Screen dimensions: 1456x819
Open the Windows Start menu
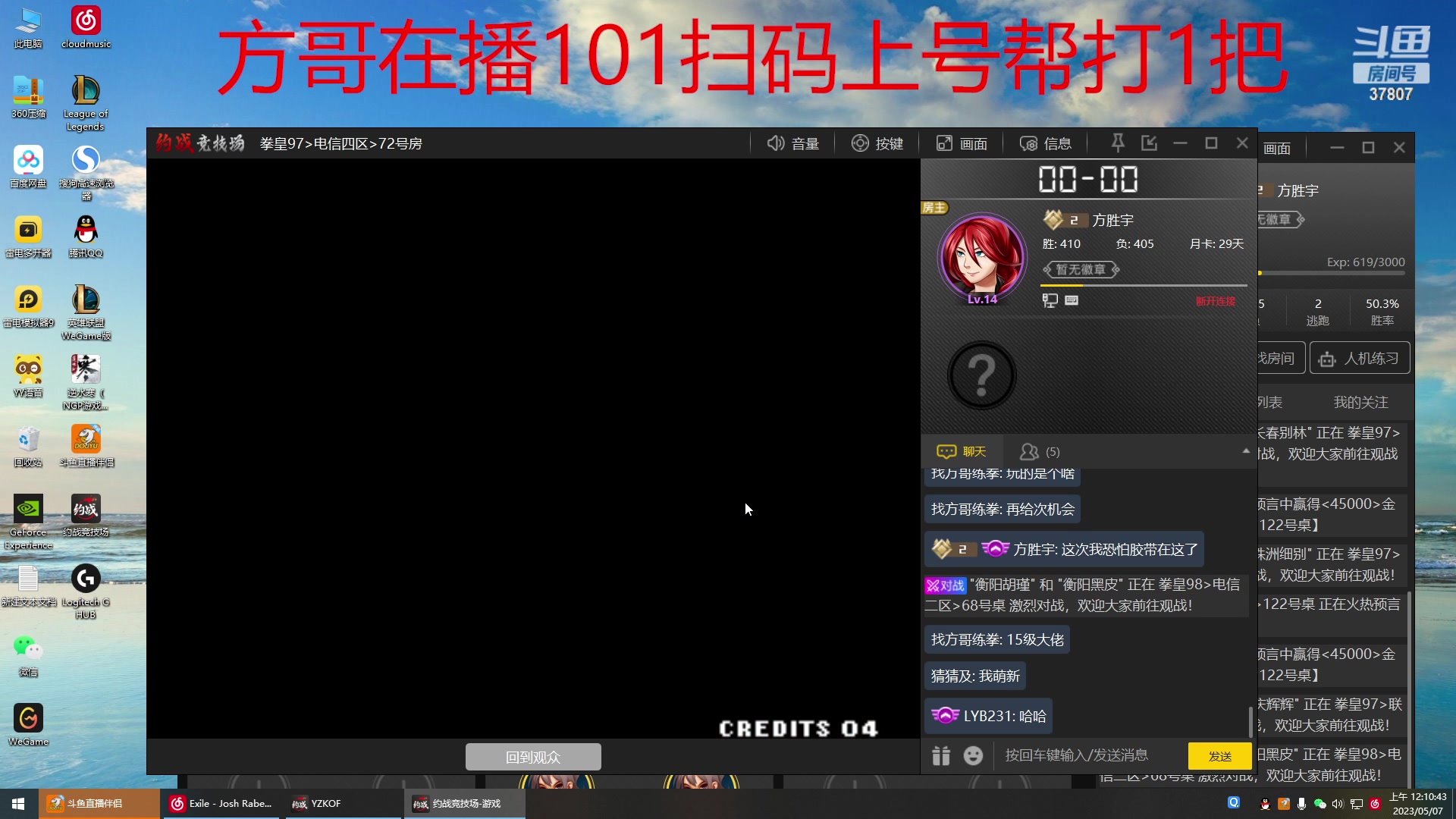coord(18,804)
